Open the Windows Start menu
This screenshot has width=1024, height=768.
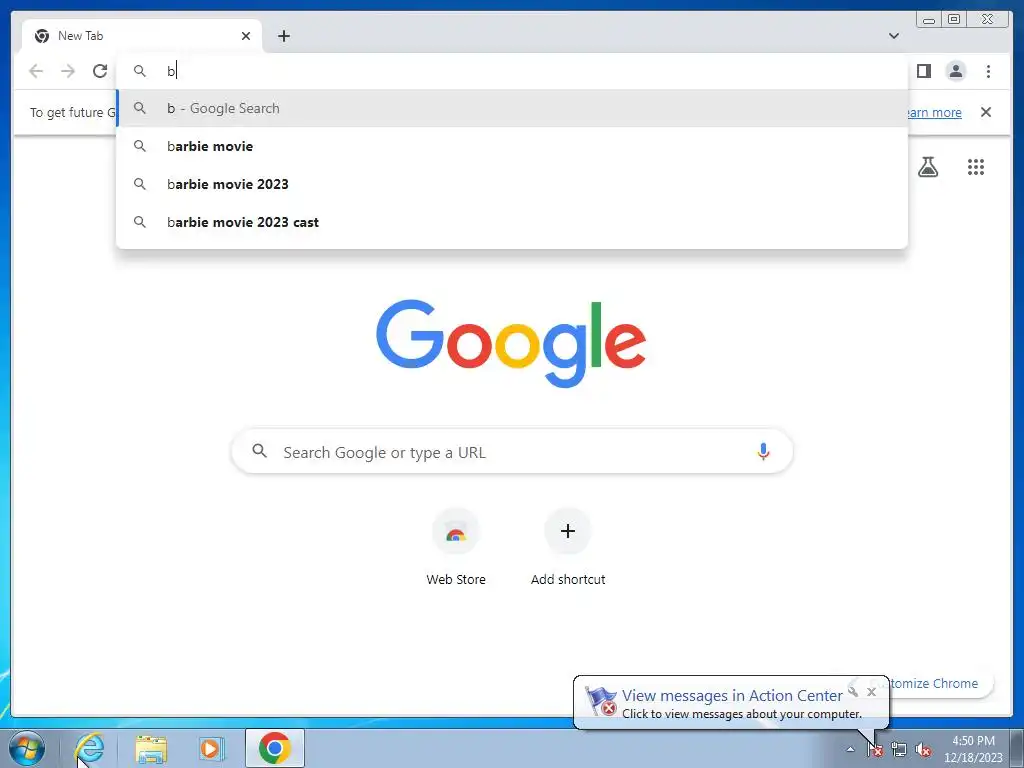tap(27, 748)
